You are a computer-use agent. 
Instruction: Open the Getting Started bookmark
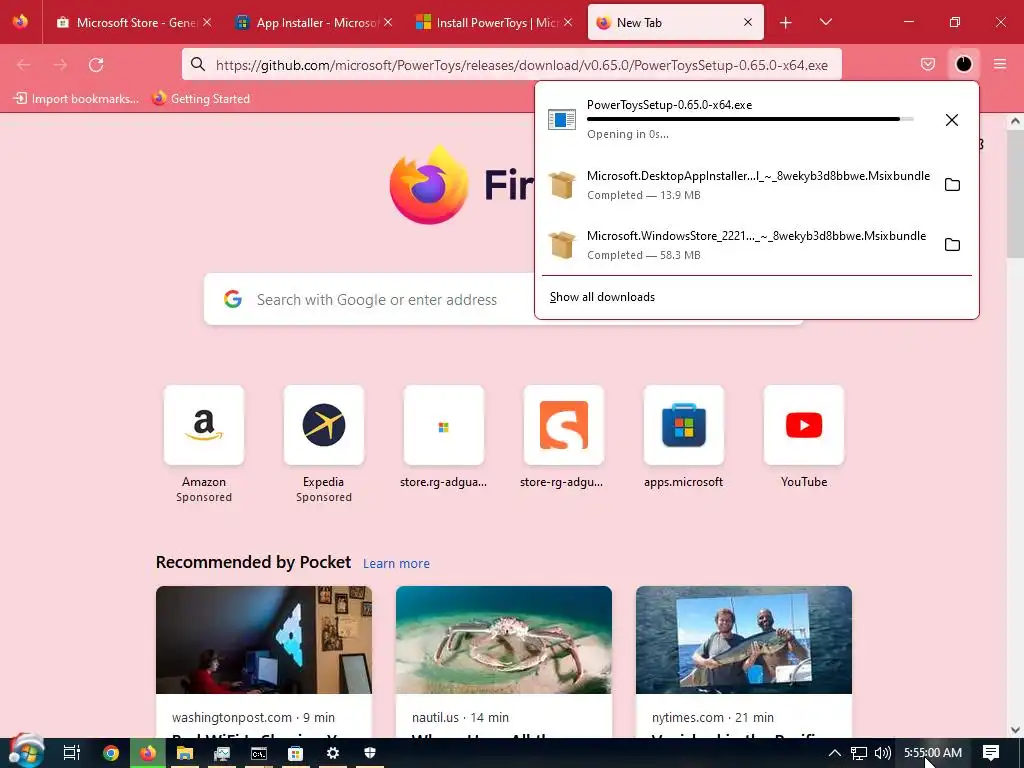(200, 99)
